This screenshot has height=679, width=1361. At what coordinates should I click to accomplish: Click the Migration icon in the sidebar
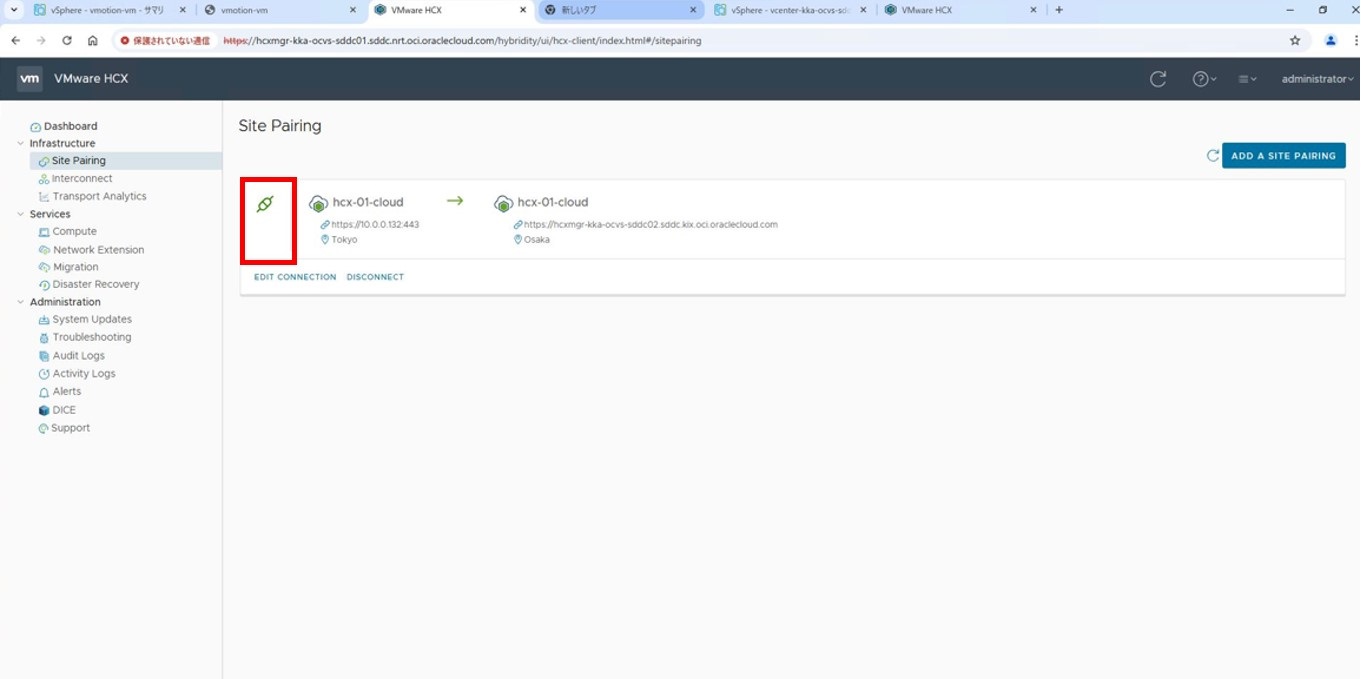pyautogui.click(x=44, y=267)
